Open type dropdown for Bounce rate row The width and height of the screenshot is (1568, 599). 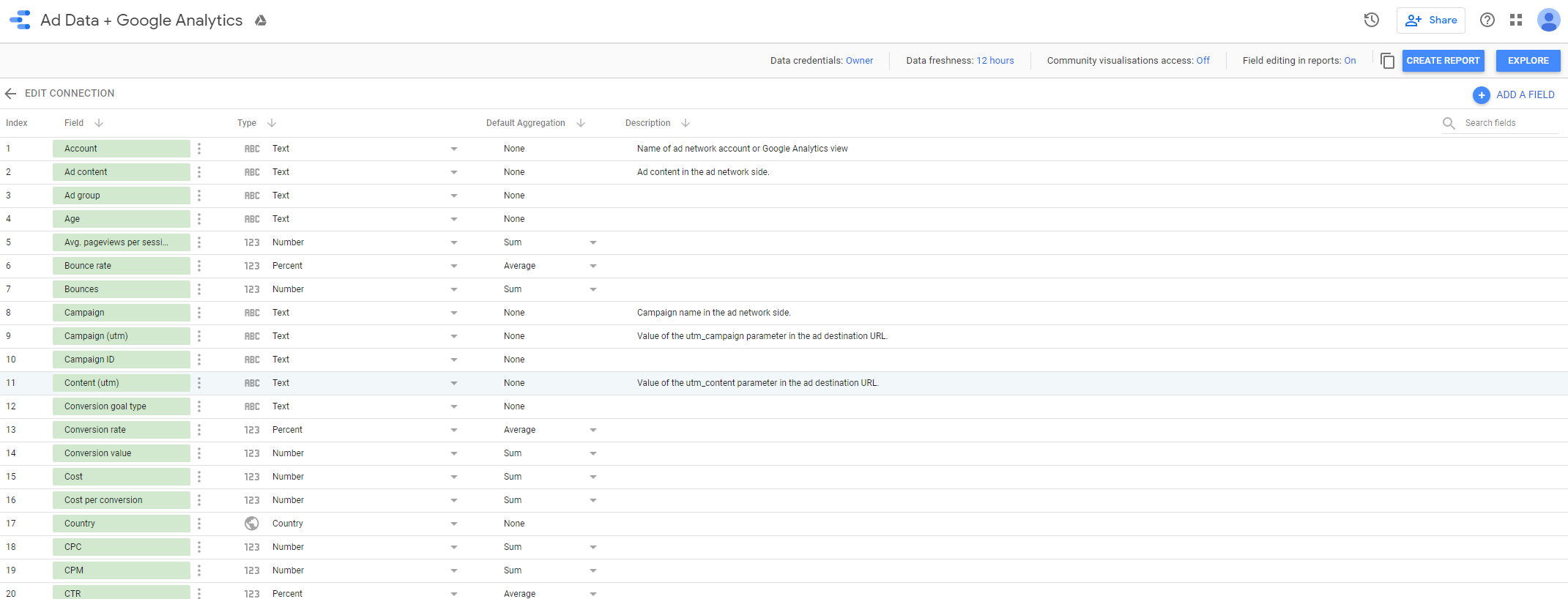pyautogui.click(x=454, y=266)
